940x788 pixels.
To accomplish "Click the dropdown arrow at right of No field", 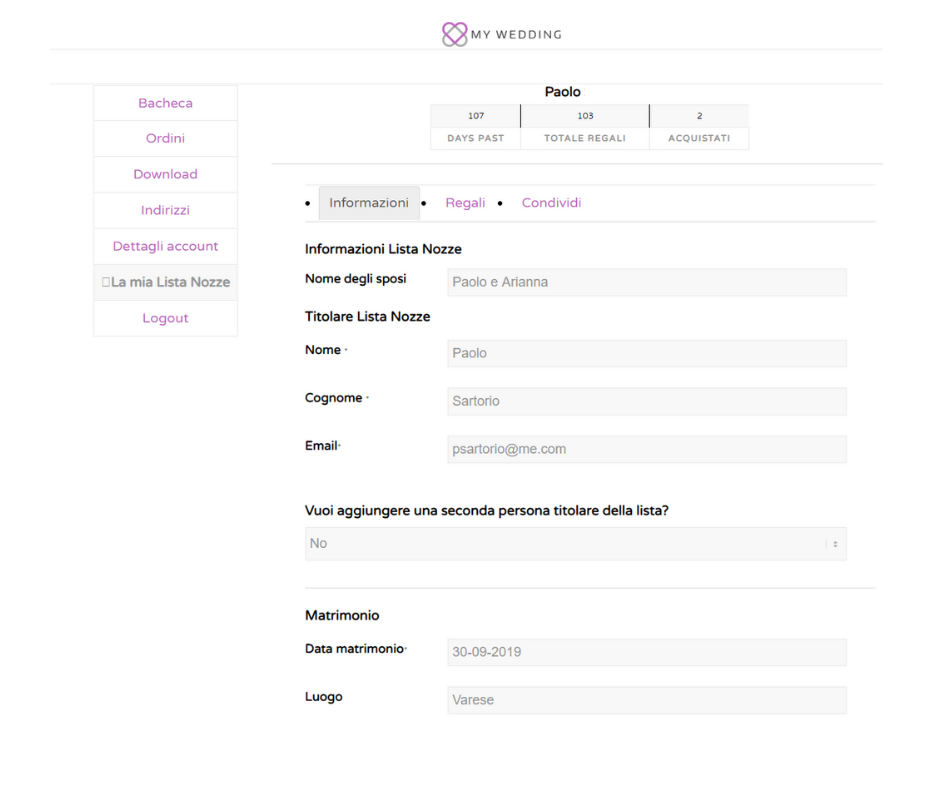I will coord(835,544).
